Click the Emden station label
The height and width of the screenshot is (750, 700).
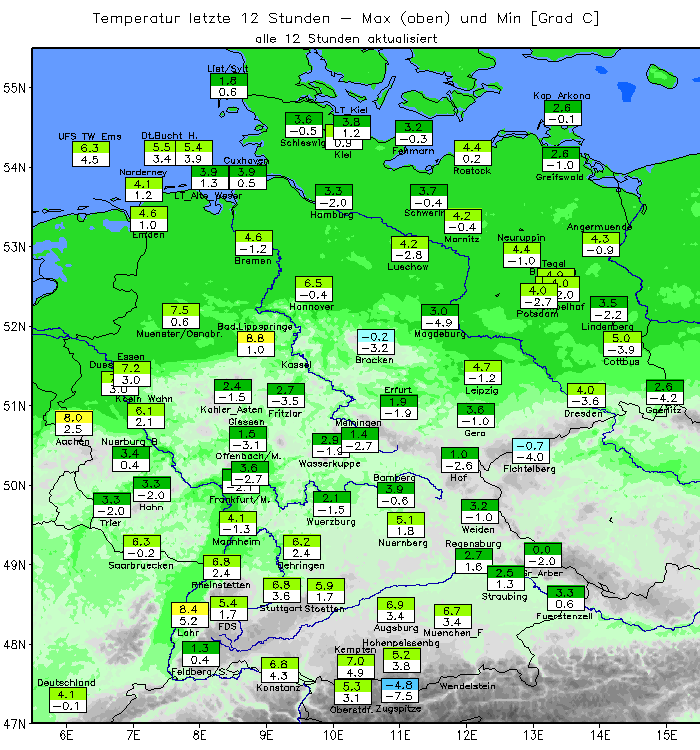pos(148,235)
